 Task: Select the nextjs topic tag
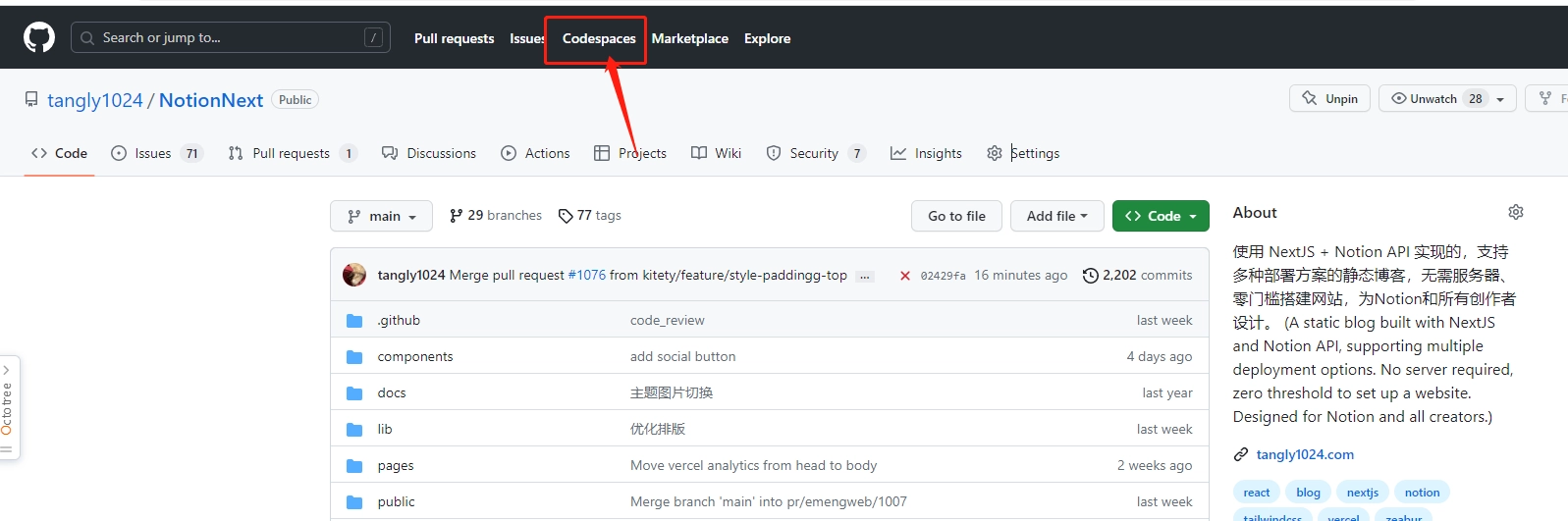pyautogui.click(x=1363, y=493)
